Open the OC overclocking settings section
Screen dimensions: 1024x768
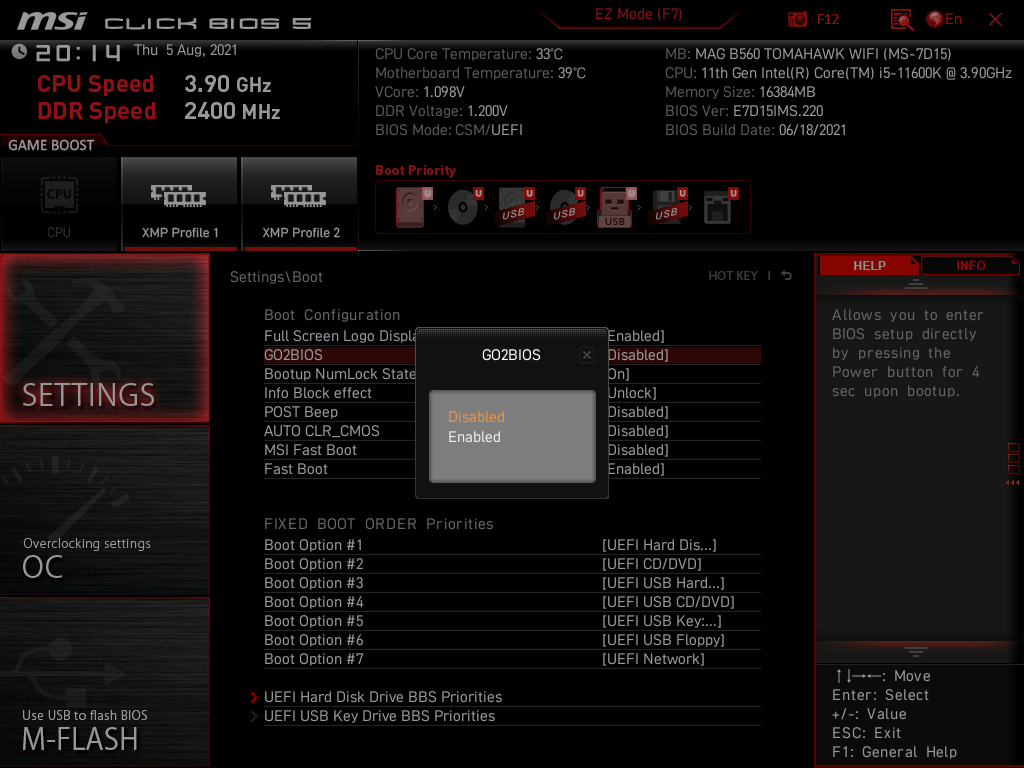pyautogui.click(x=104, y=511)
